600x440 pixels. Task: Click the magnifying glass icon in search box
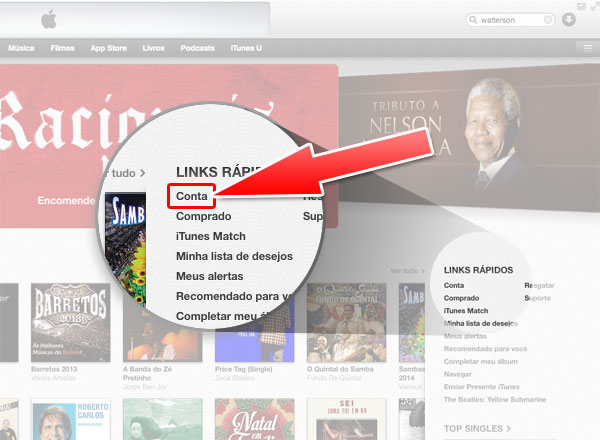point(473,20)
